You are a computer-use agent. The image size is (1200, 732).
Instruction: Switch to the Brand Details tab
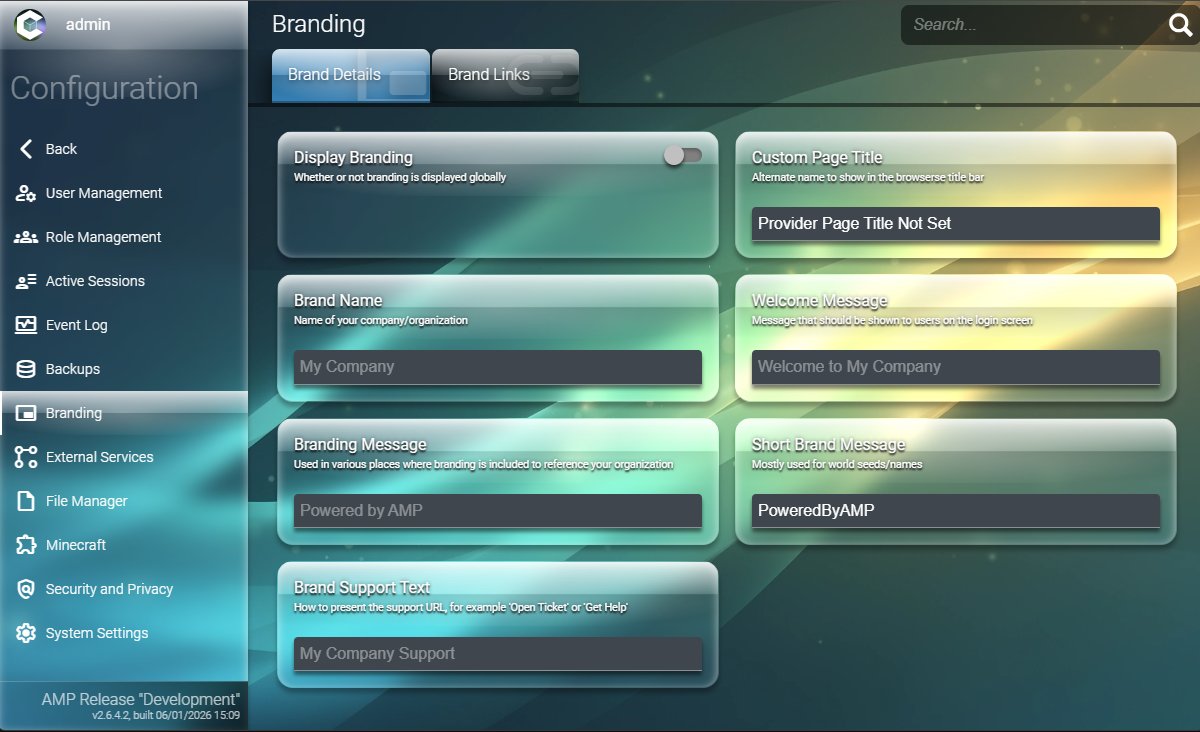[351, 75]
